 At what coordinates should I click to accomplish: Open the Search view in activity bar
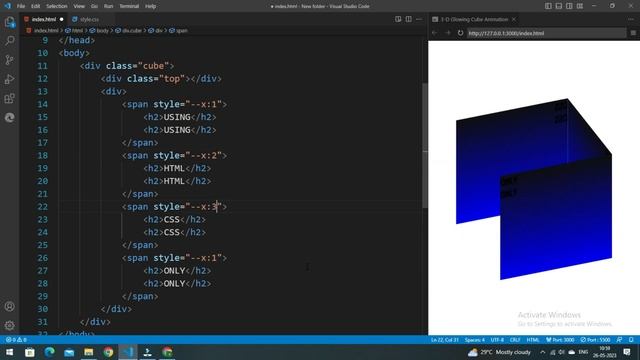click(x=9, y=40)
